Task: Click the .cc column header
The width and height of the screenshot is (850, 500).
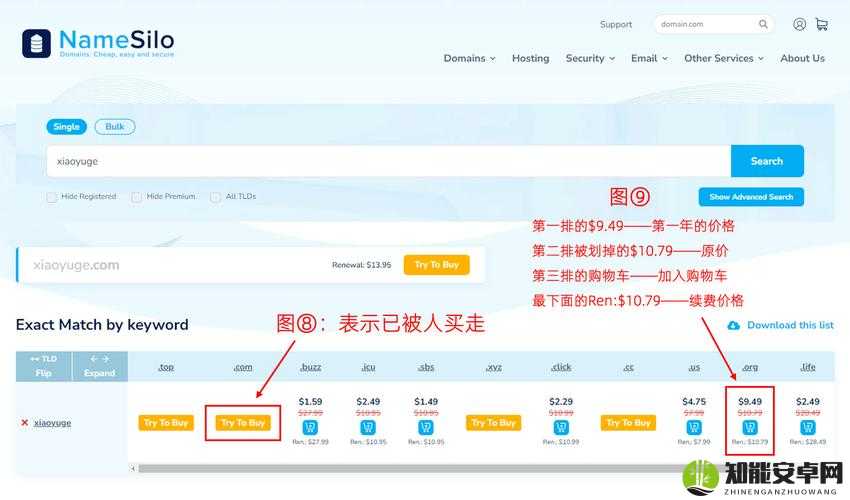Action: click(x=628, y=367)
